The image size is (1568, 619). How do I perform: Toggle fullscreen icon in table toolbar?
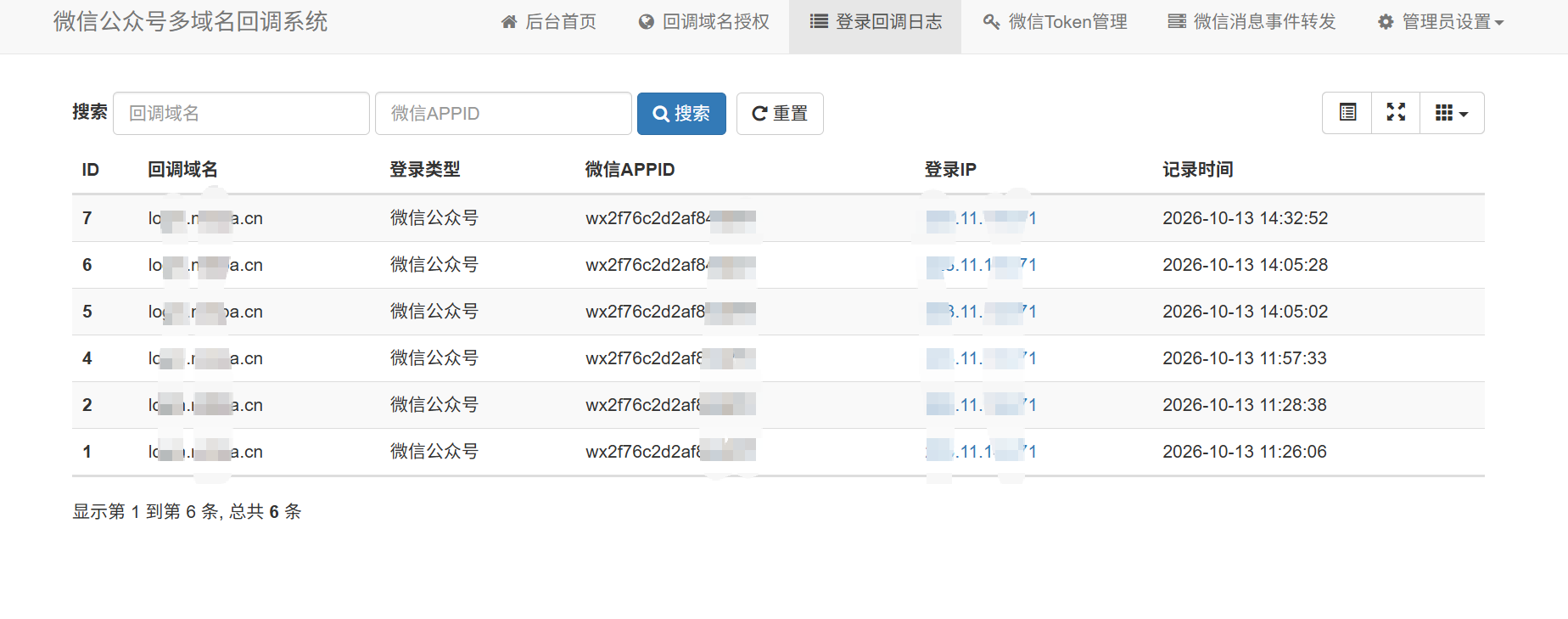1396,113
